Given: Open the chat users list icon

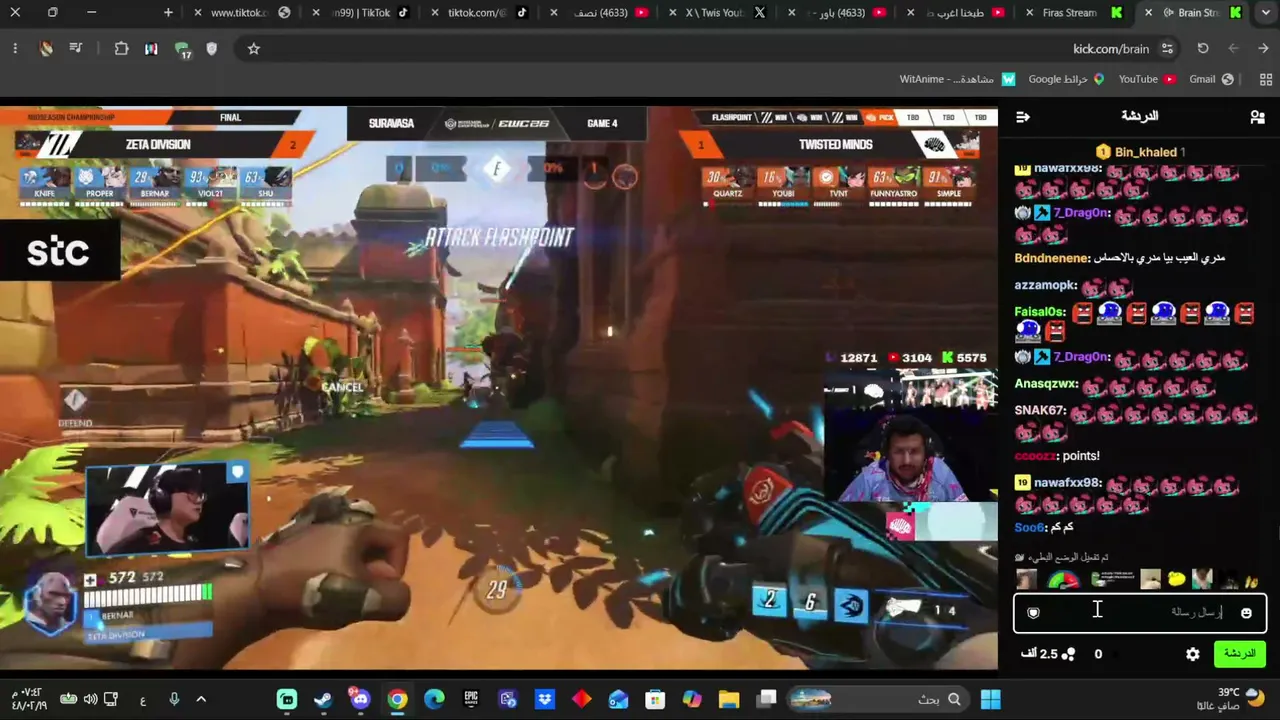Looking at the screenshot, I should pyautogui.click(x=1257, y=117).
